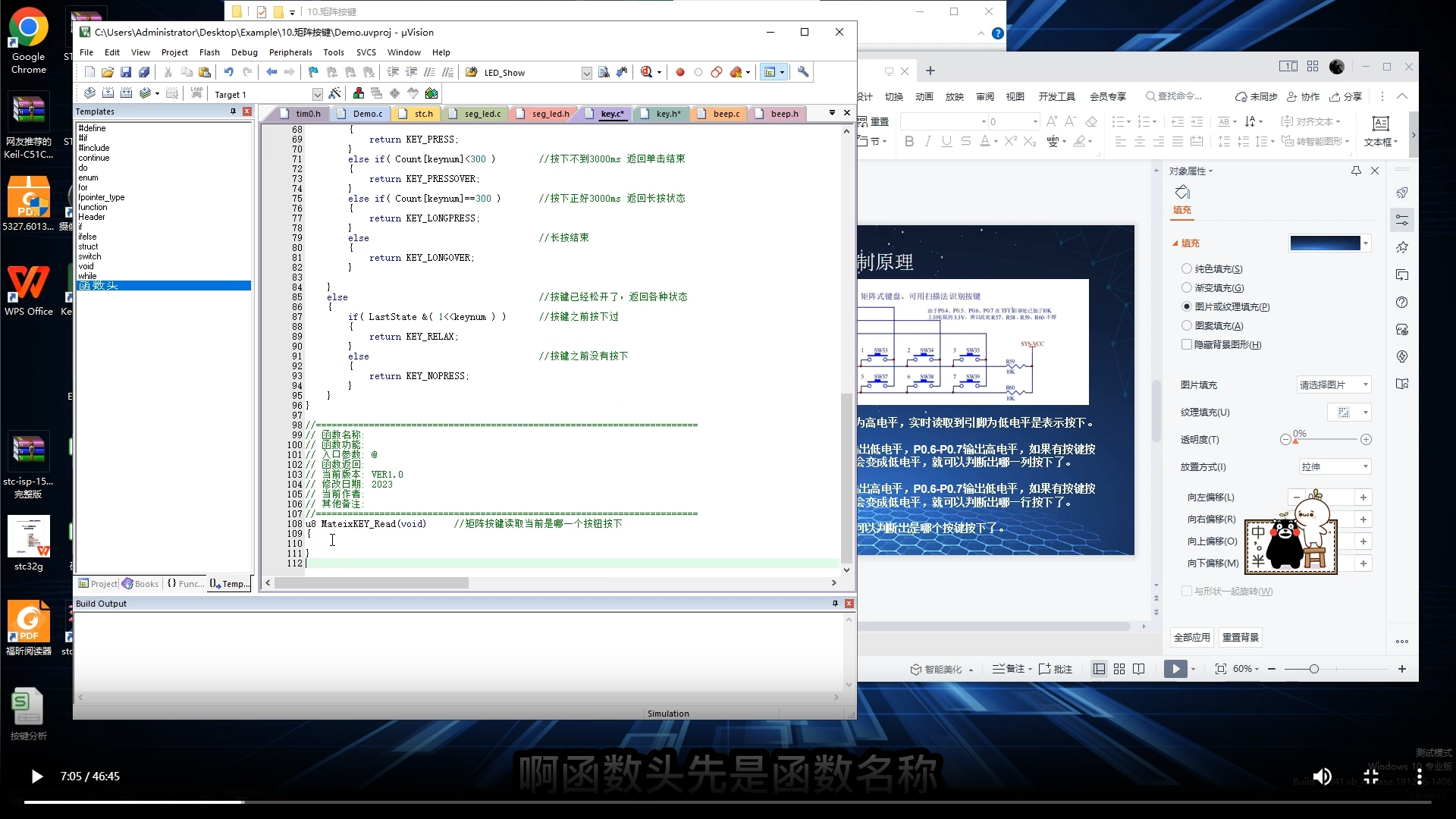1456x819 pixels.
Task: Open Target 1 selection dropdown
Action: [317, 94]
